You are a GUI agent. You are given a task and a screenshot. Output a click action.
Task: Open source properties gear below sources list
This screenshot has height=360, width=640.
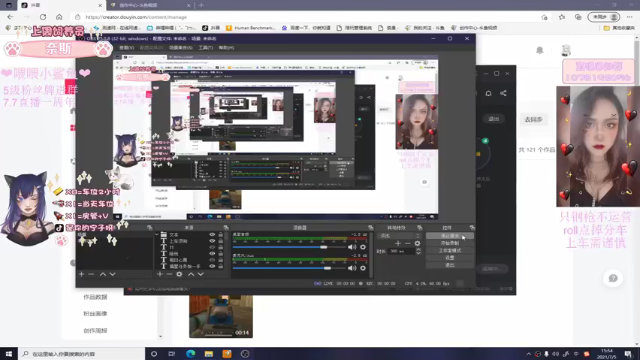179,274
